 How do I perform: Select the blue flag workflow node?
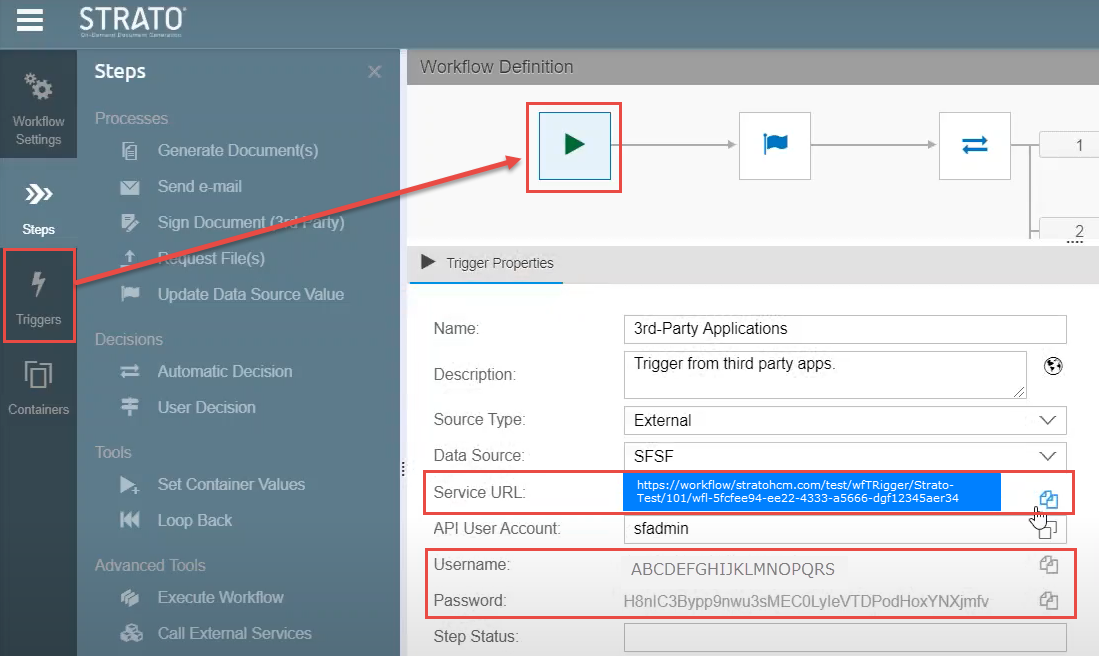(x=775, y=145)
